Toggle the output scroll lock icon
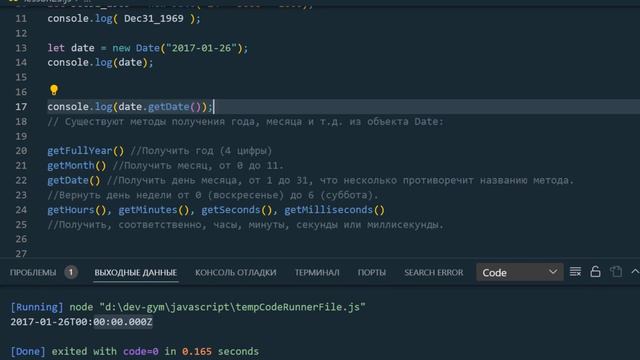 [x=596, y=272]
